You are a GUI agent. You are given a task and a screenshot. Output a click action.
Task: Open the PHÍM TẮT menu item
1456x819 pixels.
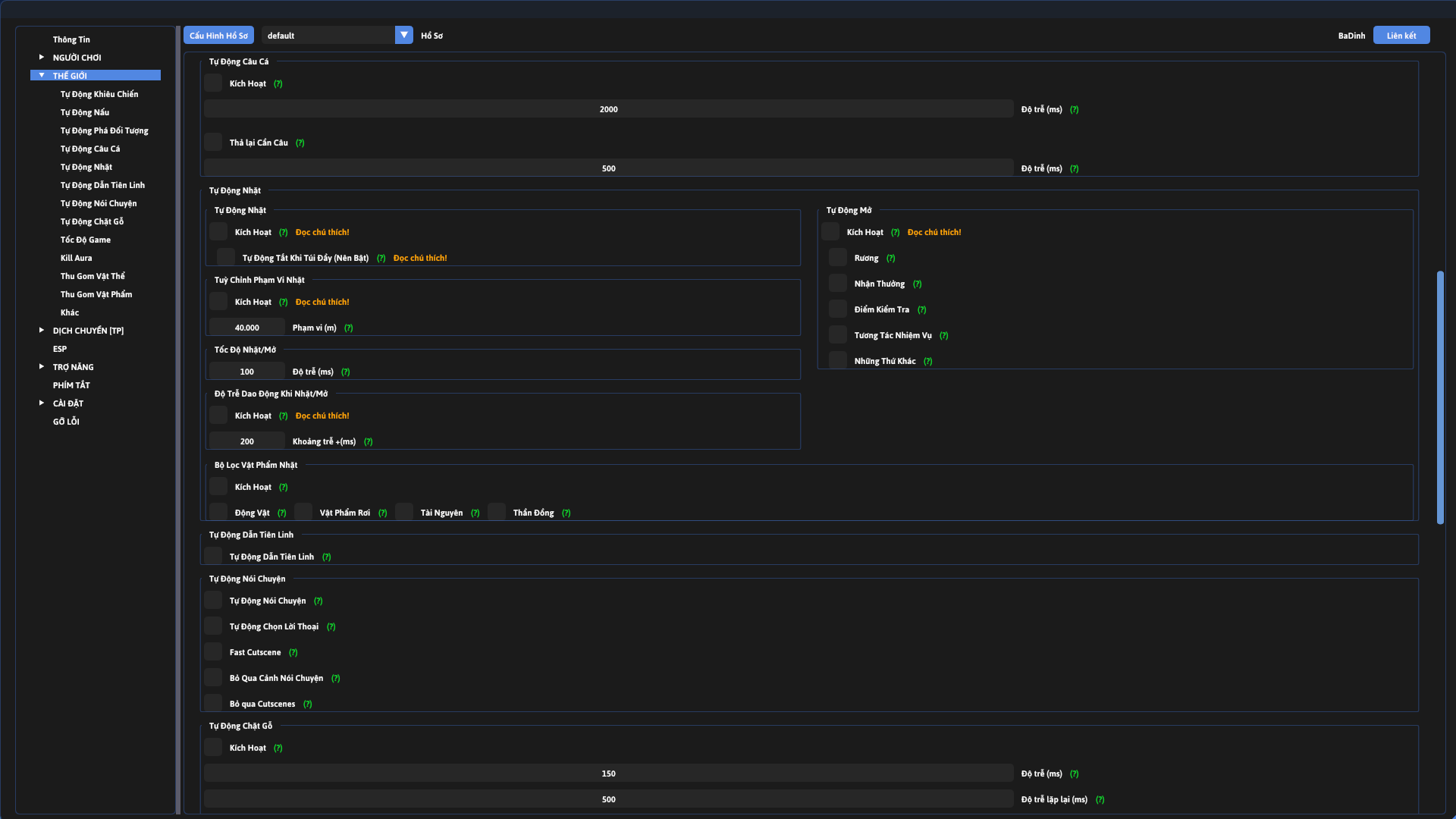pos(71,385)
